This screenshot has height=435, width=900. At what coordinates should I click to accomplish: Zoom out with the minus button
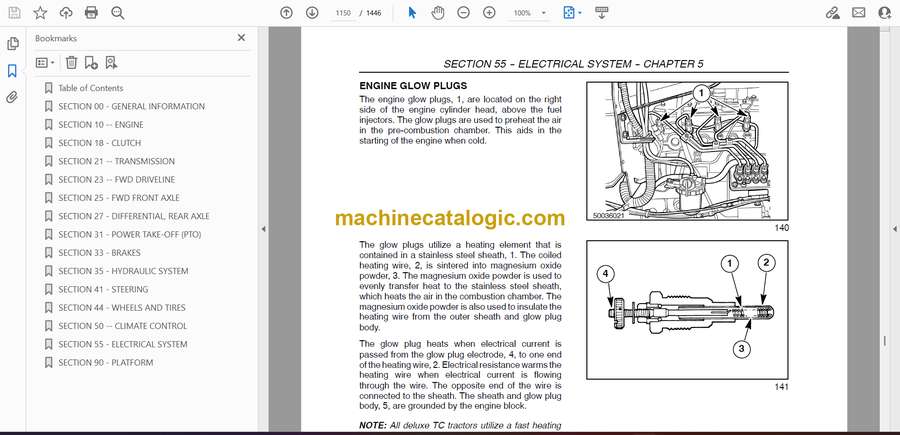[x=463, y=13]
